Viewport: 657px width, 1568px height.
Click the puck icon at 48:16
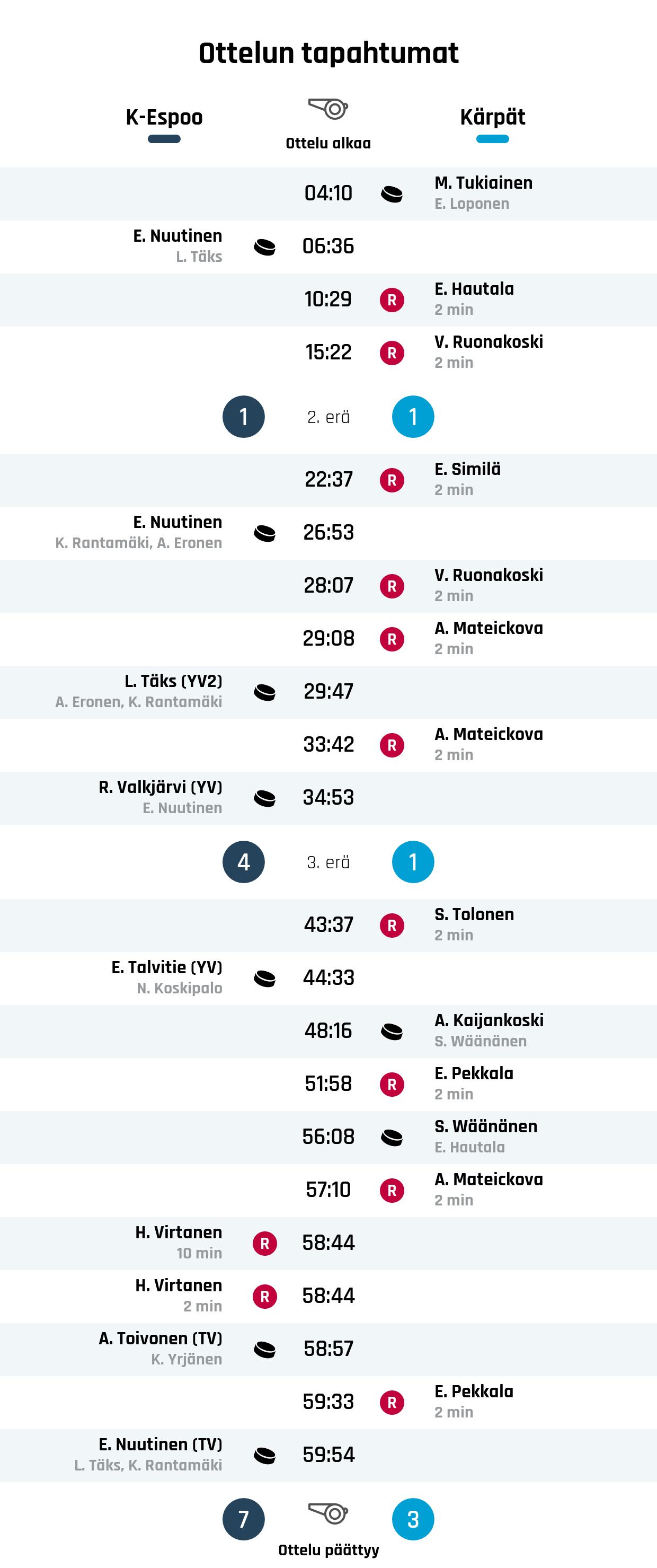(x=392, y=1031)
